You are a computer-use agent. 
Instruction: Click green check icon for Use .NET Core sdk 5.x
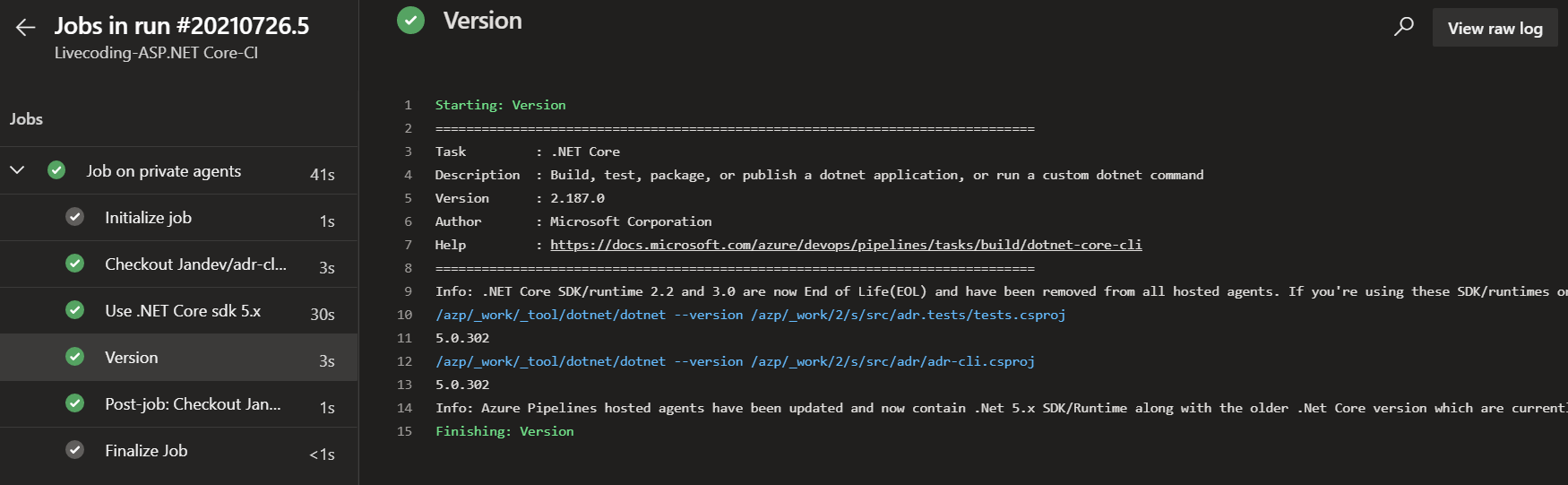pos(75,310)
